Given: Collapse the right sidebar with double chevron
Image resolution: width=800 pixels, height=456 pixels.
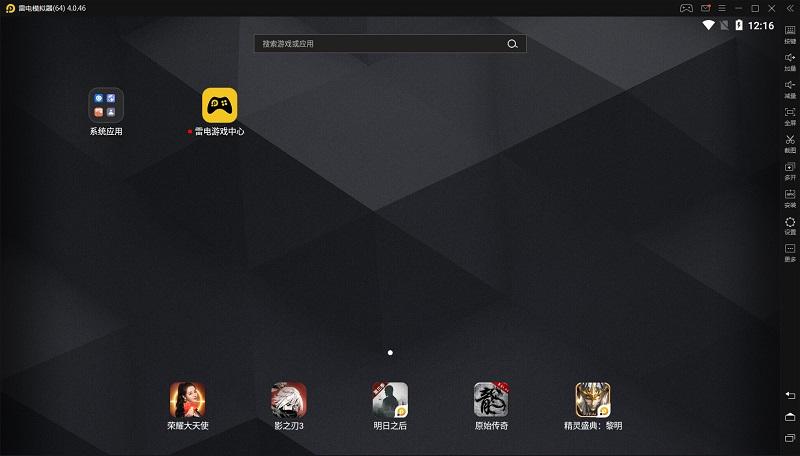Looking at the screenshot, I should coord(790,8).
